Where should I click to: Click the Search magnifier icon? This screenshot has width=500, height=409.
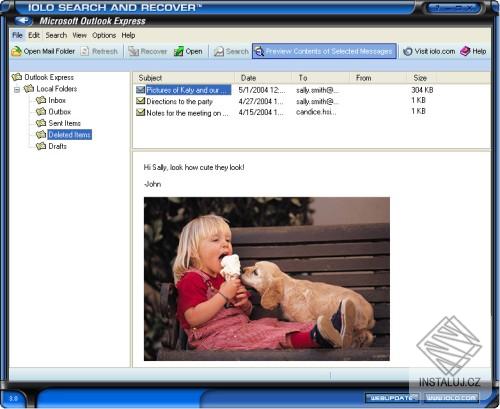pos(219,51)
